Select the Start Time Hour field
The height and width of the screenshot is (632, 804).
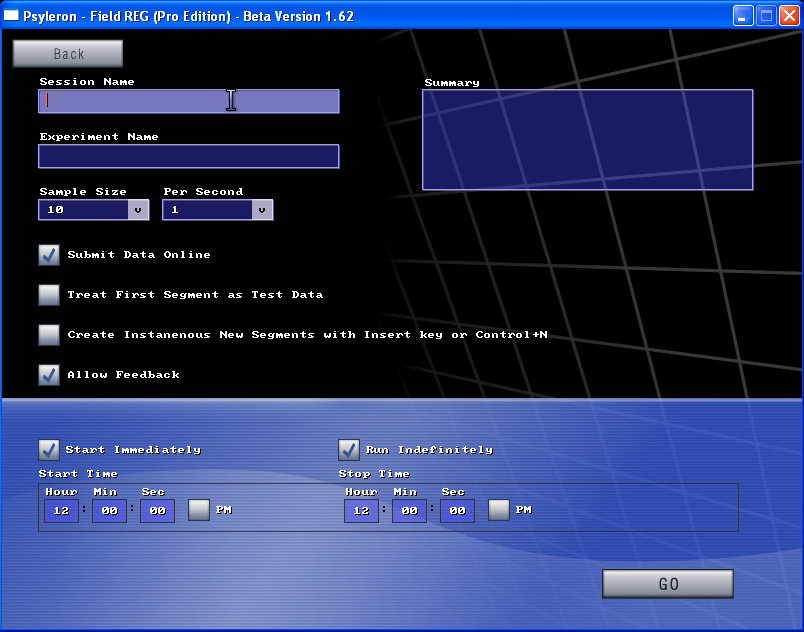point(62,511)
